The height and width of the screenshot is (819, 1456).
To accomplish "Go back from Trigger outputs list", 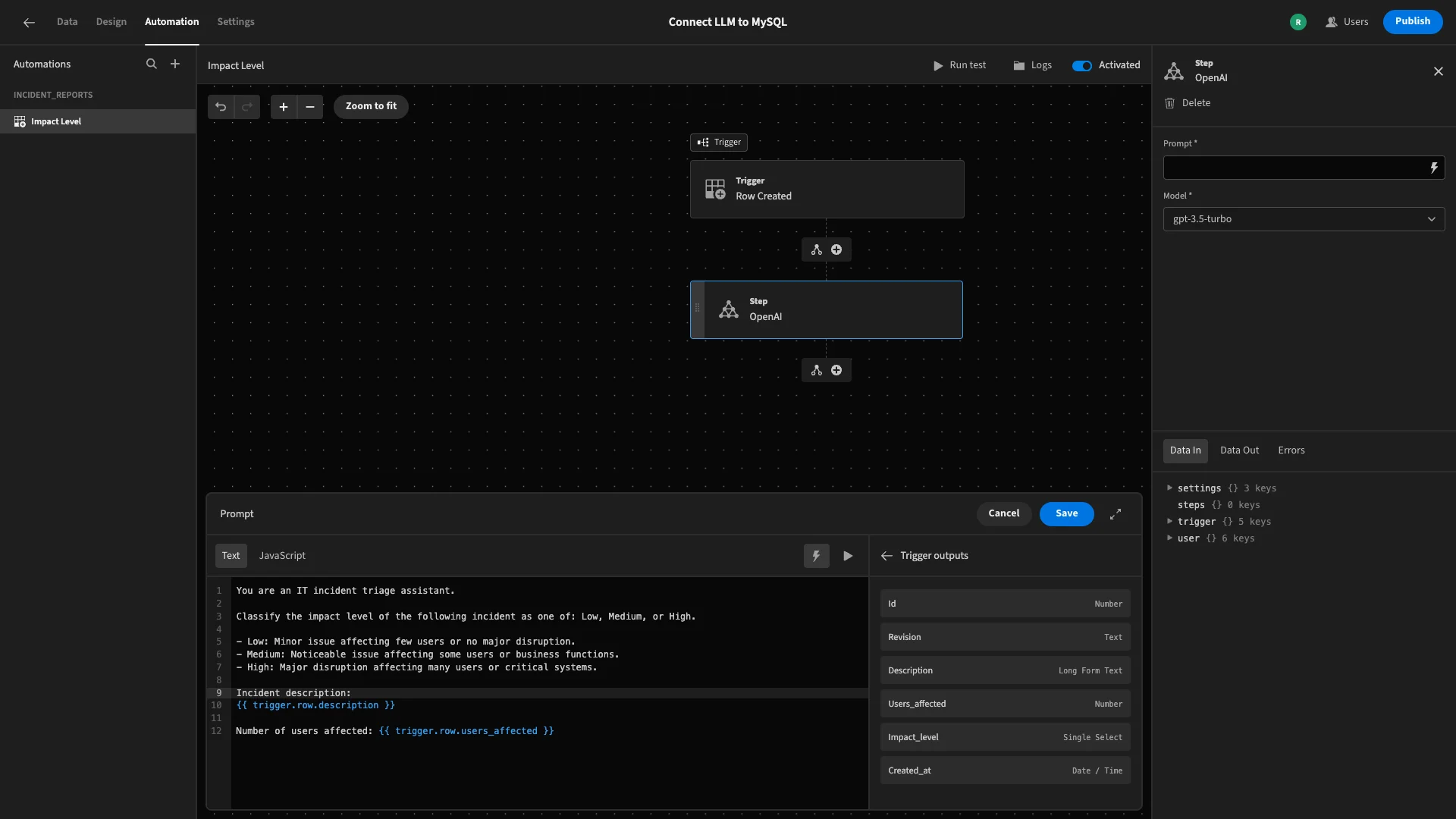I will [886, 556].
